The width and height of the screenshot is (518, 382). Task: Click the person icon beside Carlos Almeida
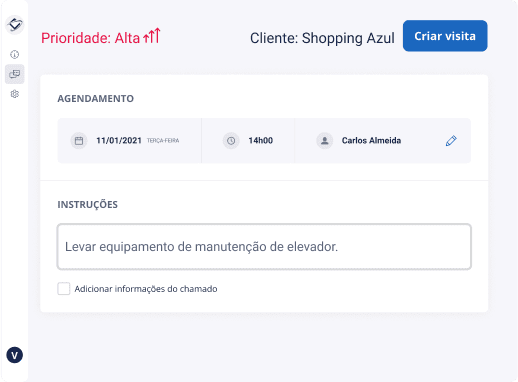(x=325, y=141)
